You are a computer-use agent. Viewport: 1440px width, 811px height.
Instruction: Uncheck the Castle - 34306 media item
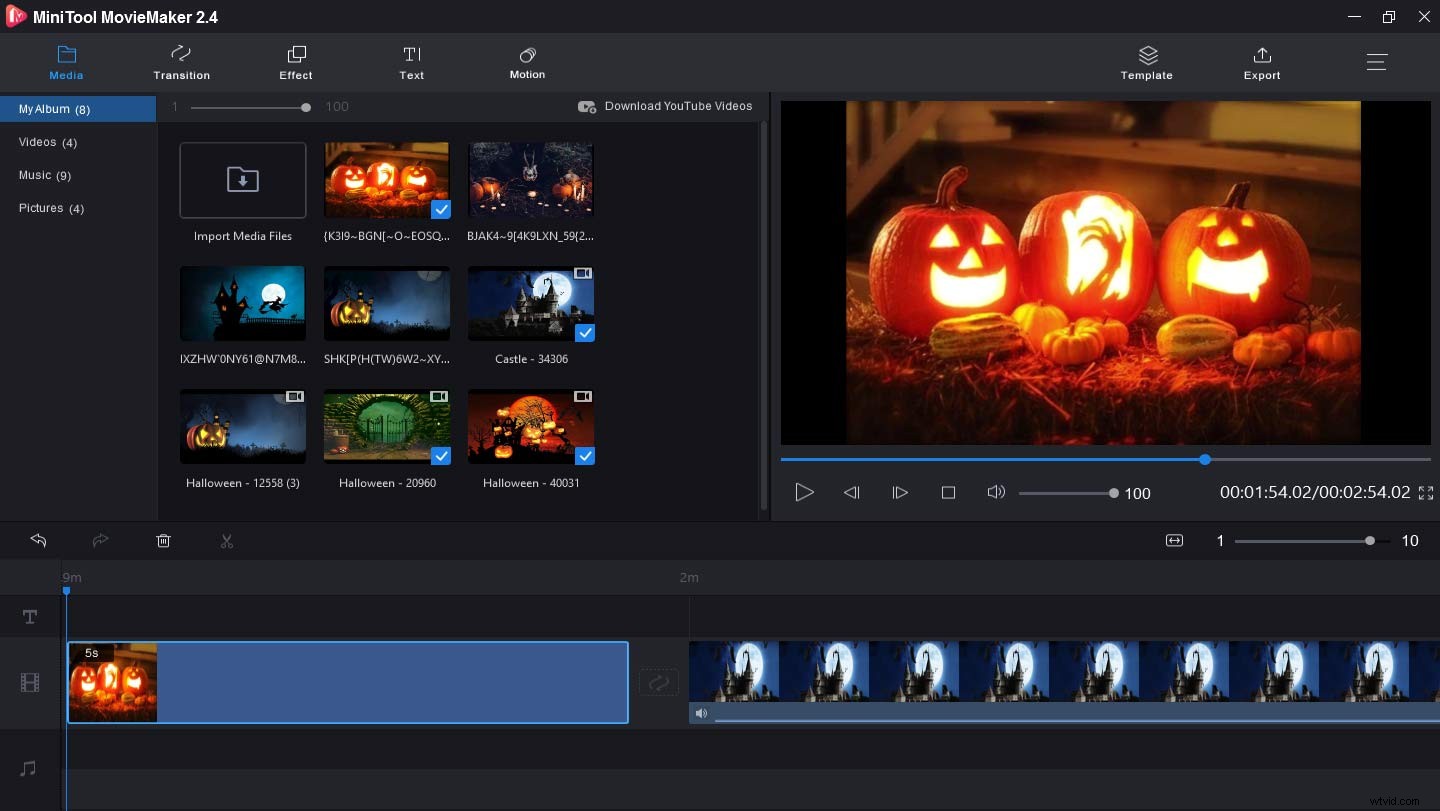[x=588, y=331]
